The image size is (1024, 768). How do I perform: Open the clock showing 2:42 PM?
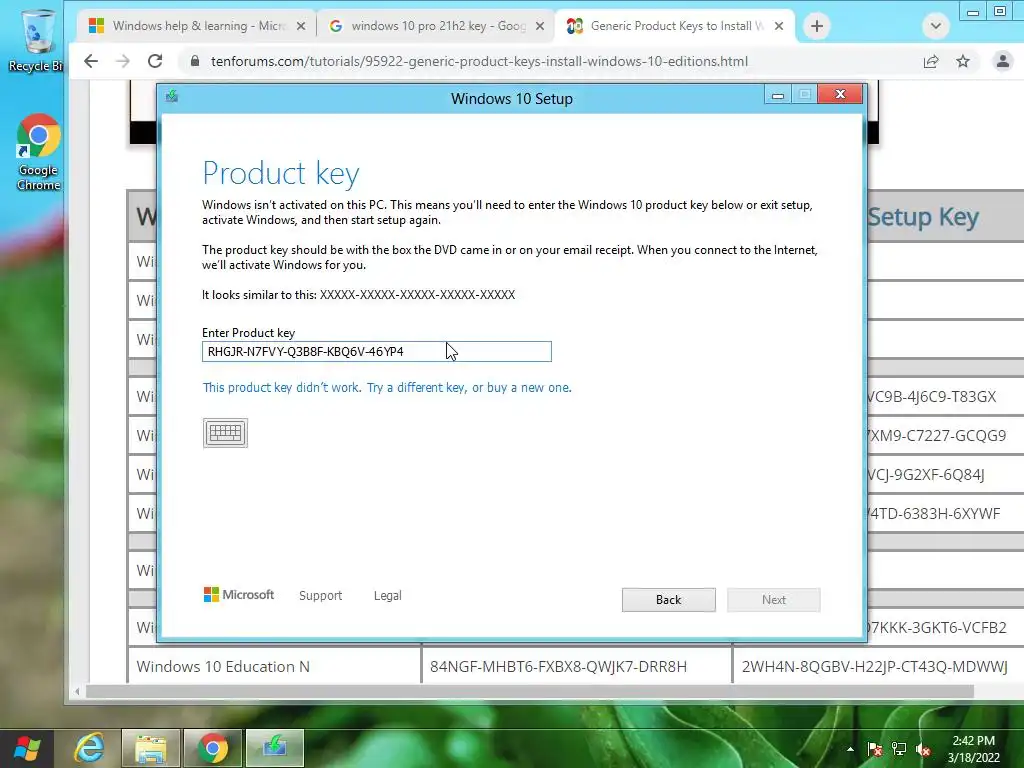(x=973, y=749)
